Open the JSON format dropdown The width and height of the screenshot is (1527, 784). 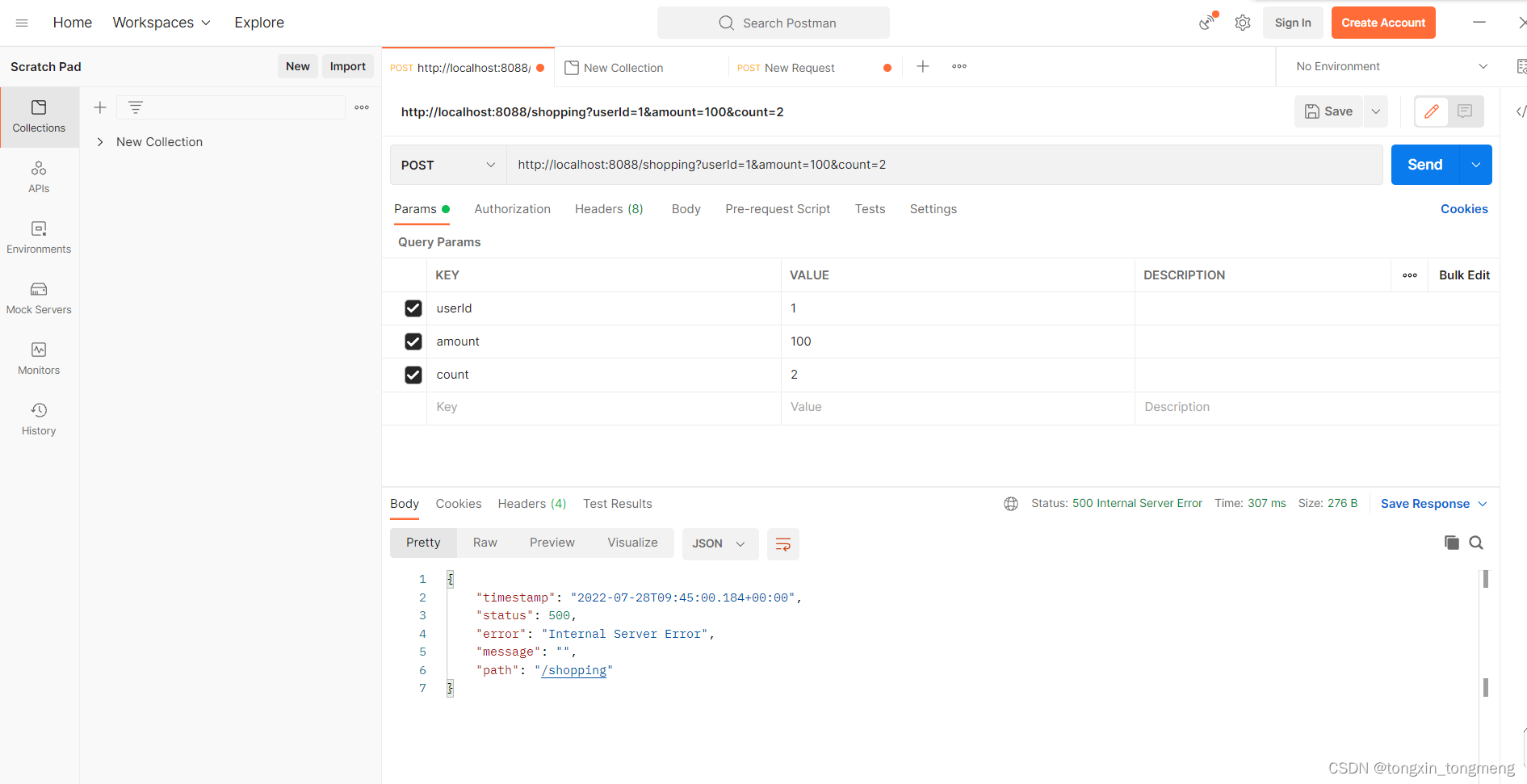[720, 544]
